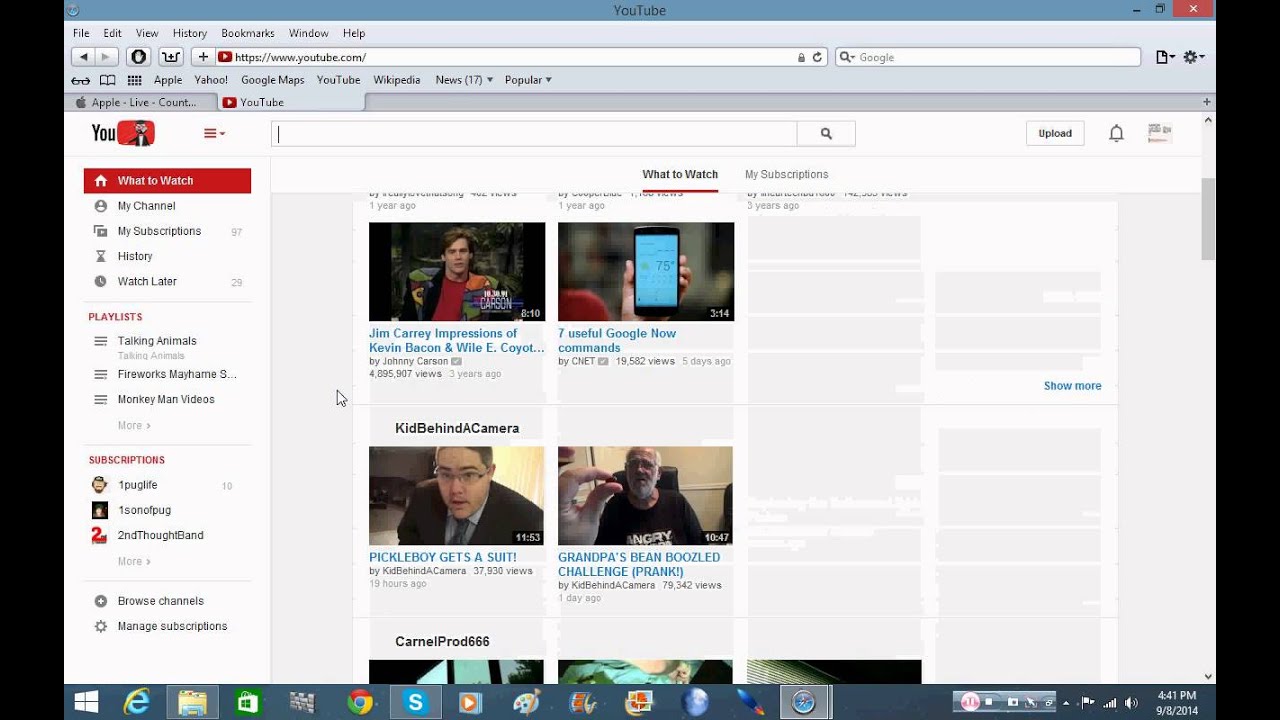The width and height of the screenshot is (1280, 720).
Task: Click into the YouTube search box
Action: (x=534, y=133)
